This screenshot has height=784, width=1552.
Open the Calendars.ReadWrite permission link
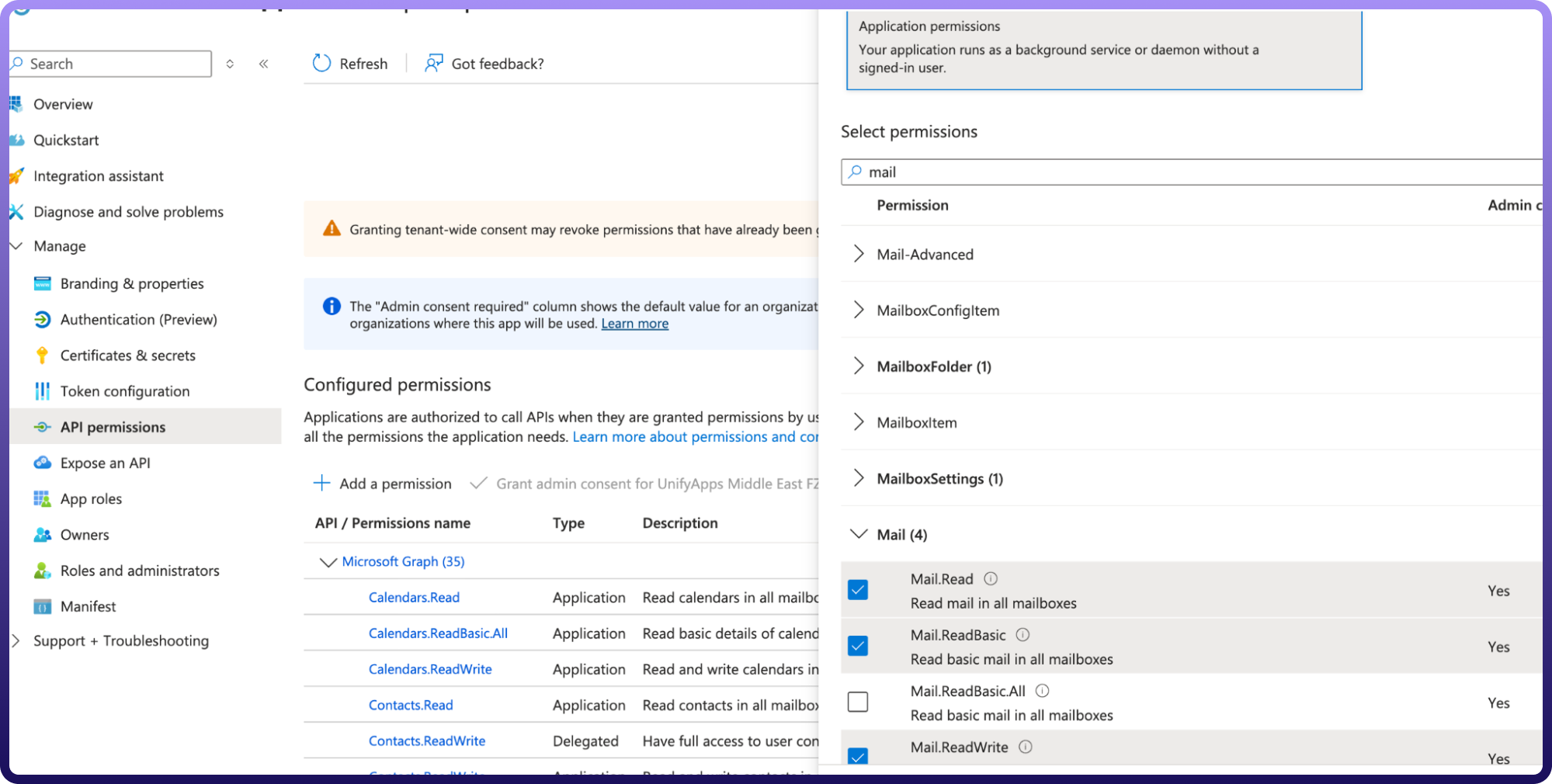point(430,669)
